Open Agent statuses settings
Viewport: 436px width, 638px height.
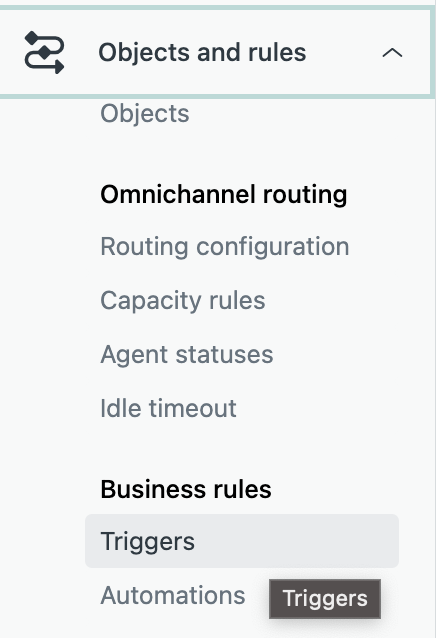click(187, 354)
